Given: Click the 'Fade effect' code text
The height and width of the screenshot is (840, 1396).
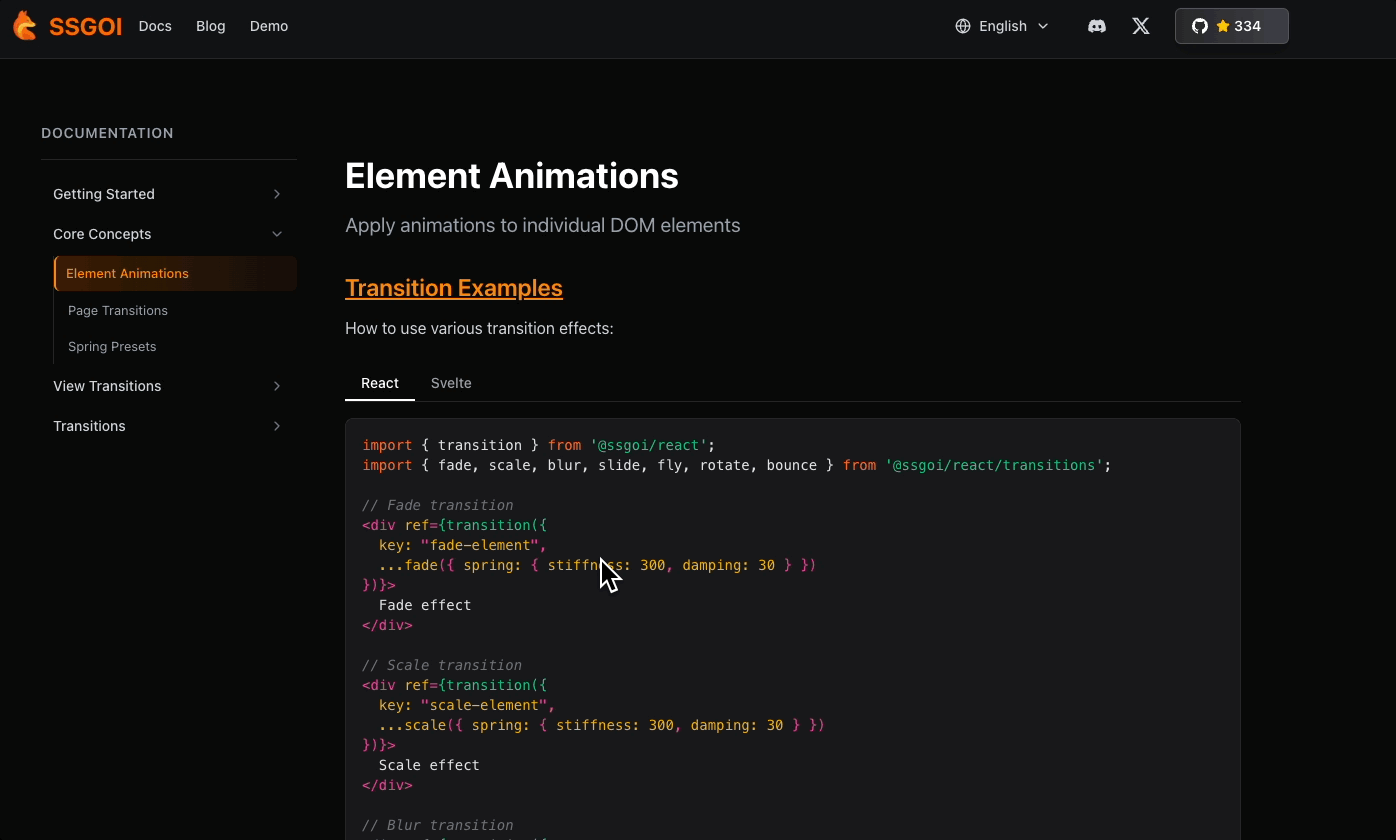Looking at the screenshot, I should point(425,605).
